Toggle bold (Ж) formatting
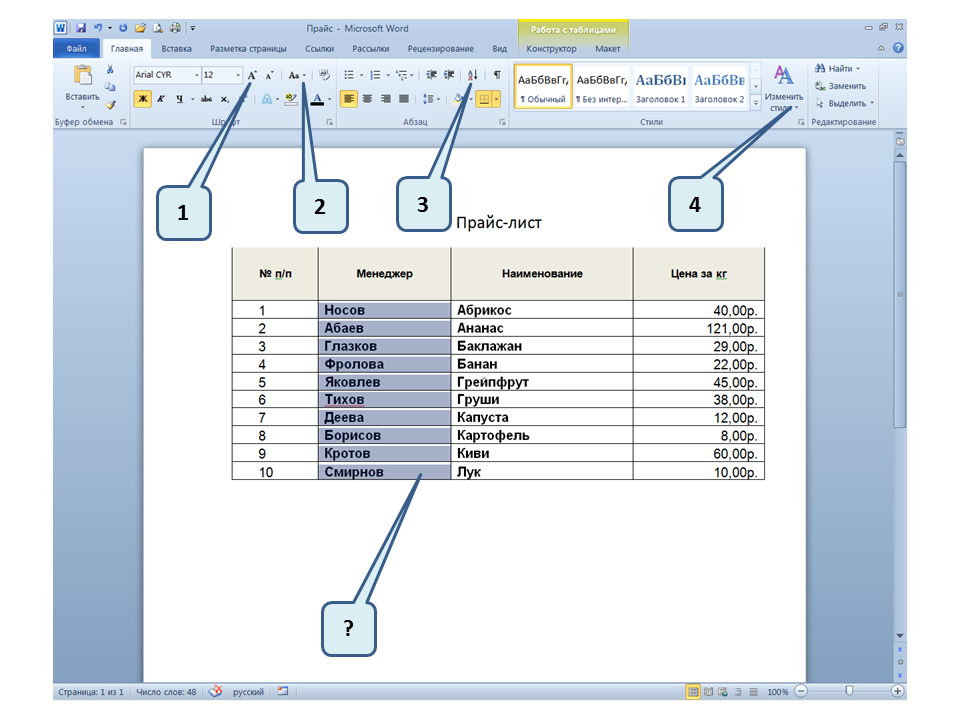960x720 pixels. click(142, 99)
